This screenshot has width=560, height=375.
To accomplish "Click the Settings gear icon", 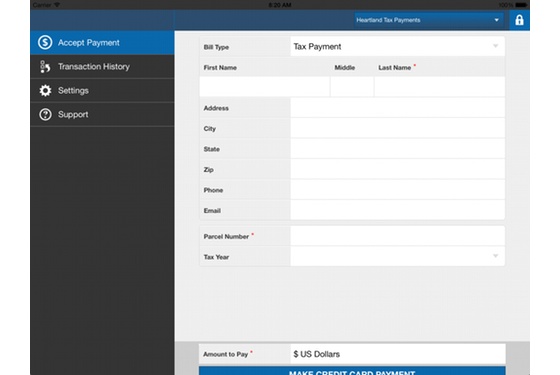I will (45, 90).
